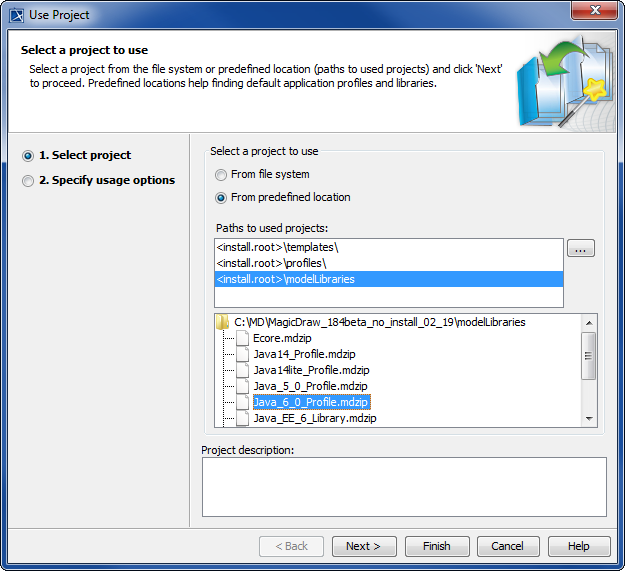Viewport: 625px width, 571px height.
Task: Choose step '1. Select project' radio button
Action: 28,156
